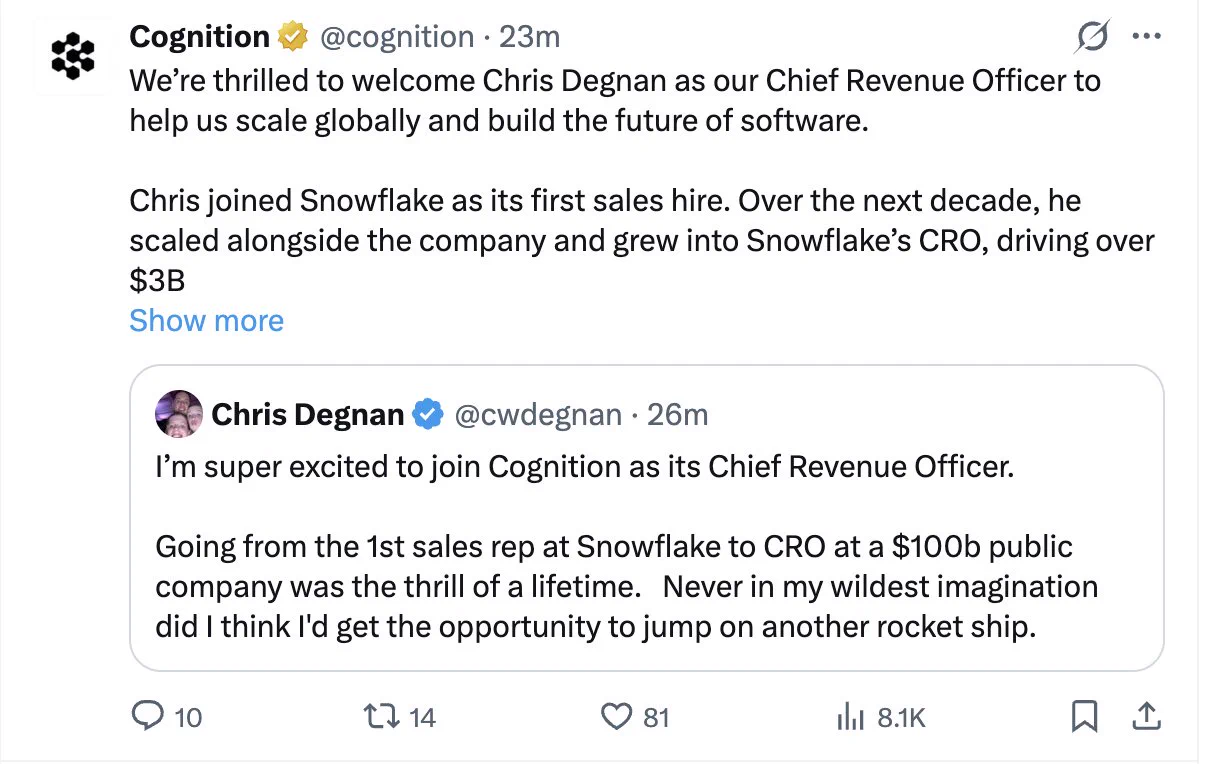The width and height of the screenshot is (1216, 764).
Task: Open the quoted tweet about joining Cognition
Action: 647,517
